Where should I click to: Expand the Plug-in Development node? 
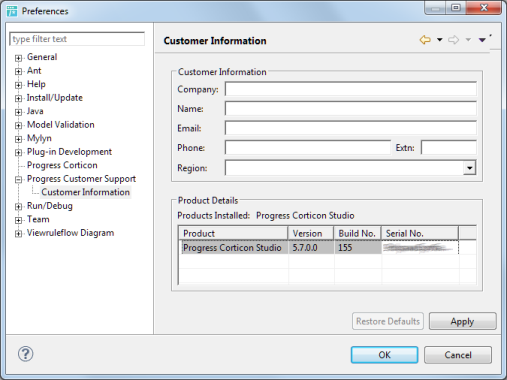coord(18,153)
